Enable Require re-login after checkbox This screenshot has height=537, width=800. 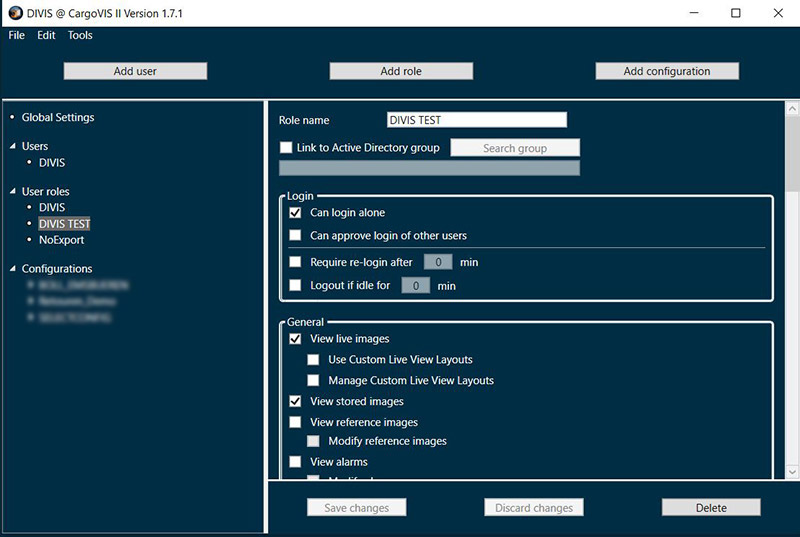(x=295, y=262)
